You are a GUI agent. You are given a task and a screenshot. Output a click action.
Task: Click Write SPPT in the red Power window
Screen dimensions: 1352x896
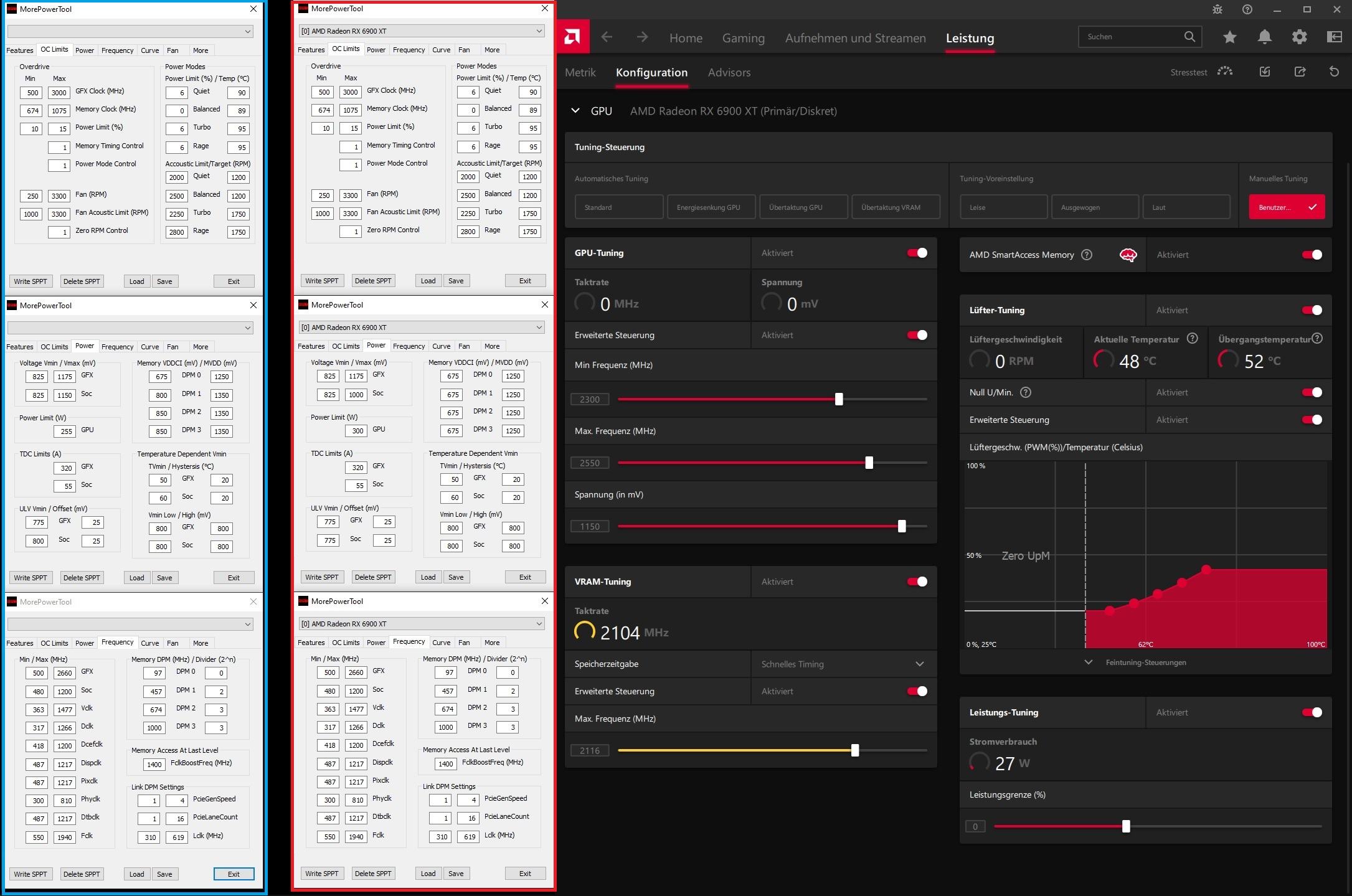point(322,577)
